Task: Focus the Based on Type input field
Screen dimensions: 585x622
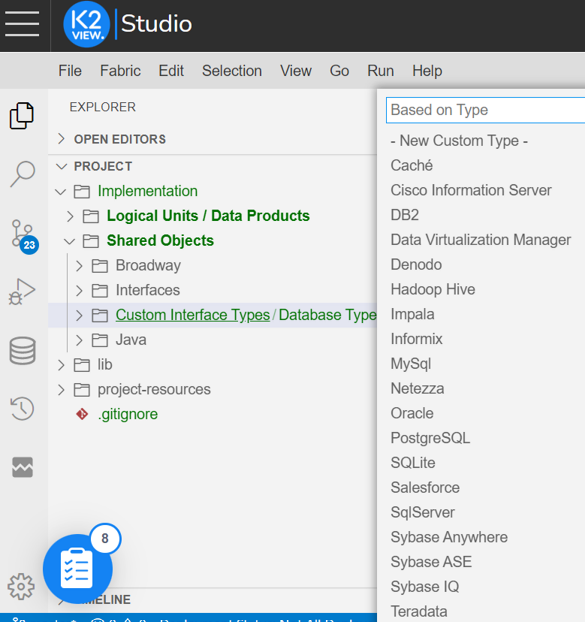Action: (x=485, y=110)
